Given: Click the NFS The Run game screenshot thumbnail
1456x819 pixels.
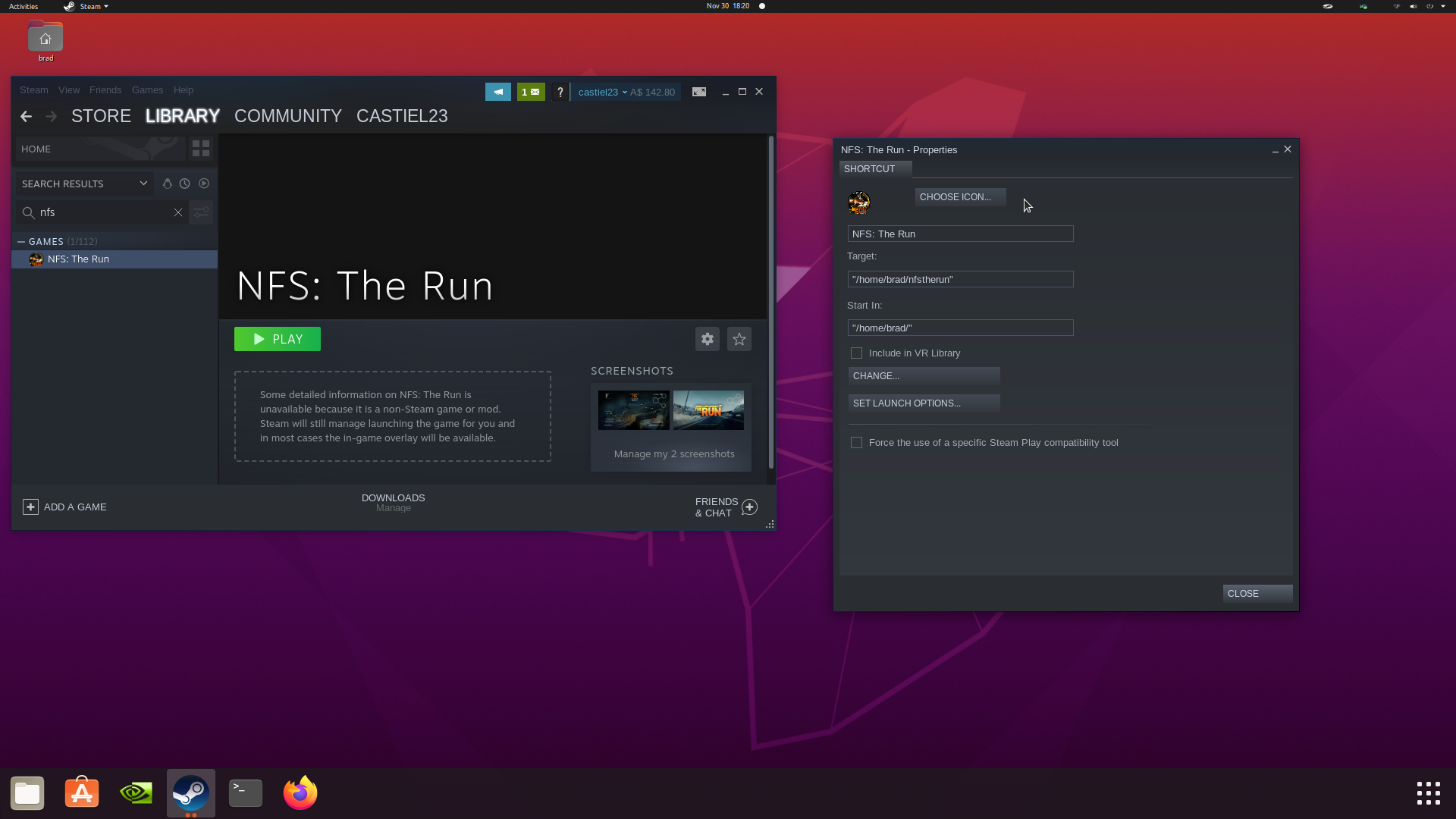Looking at the screenshot, I should (708, 410).
